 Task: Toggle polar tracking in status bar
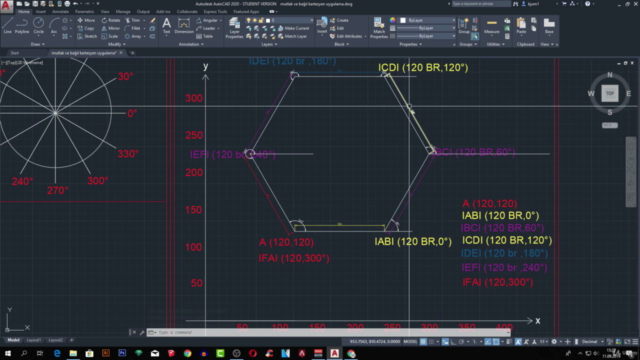[462, 342]
